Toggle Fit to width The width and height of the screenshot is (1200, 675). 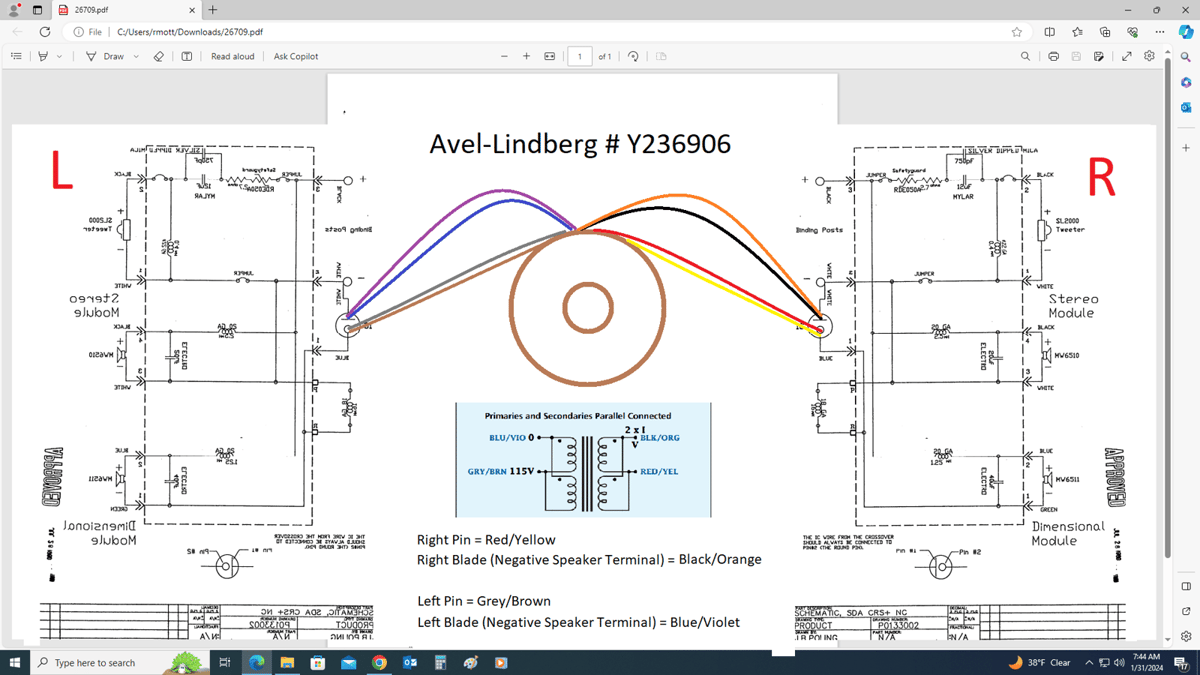(550, 57)
